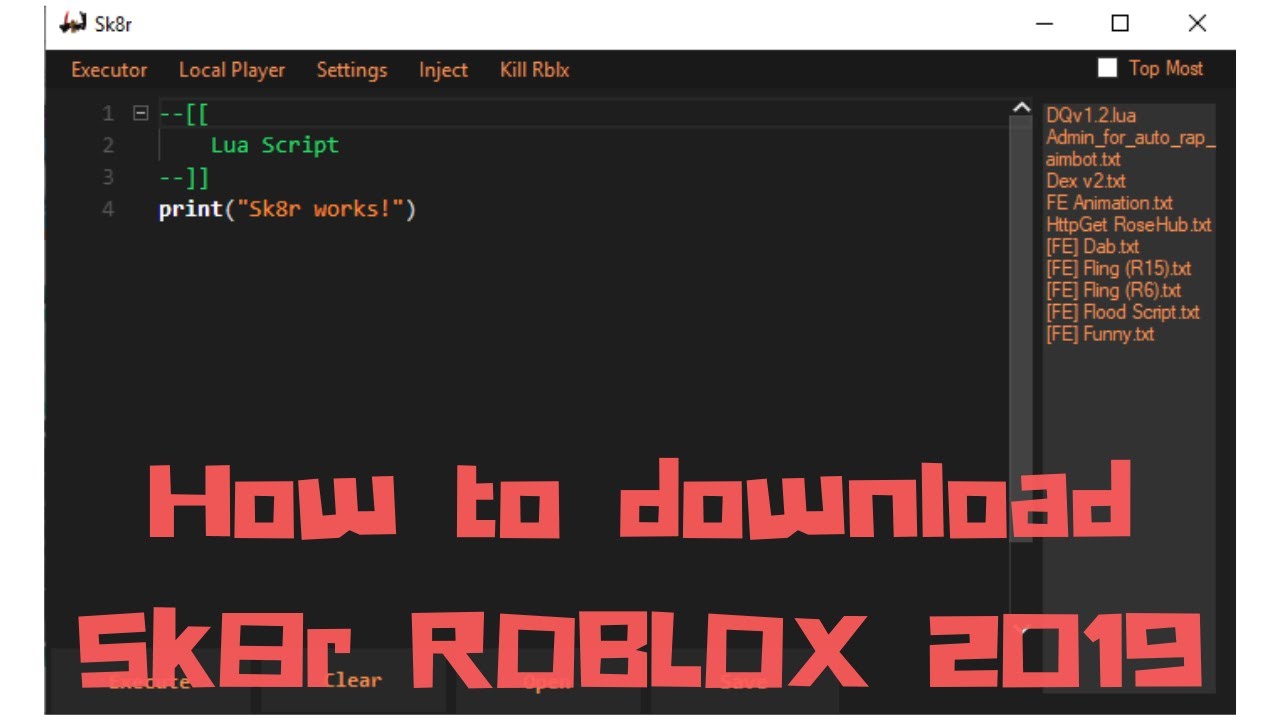Close the Sk8r window
This screenshot has height=720, width=1280.
pos(1197,24)
